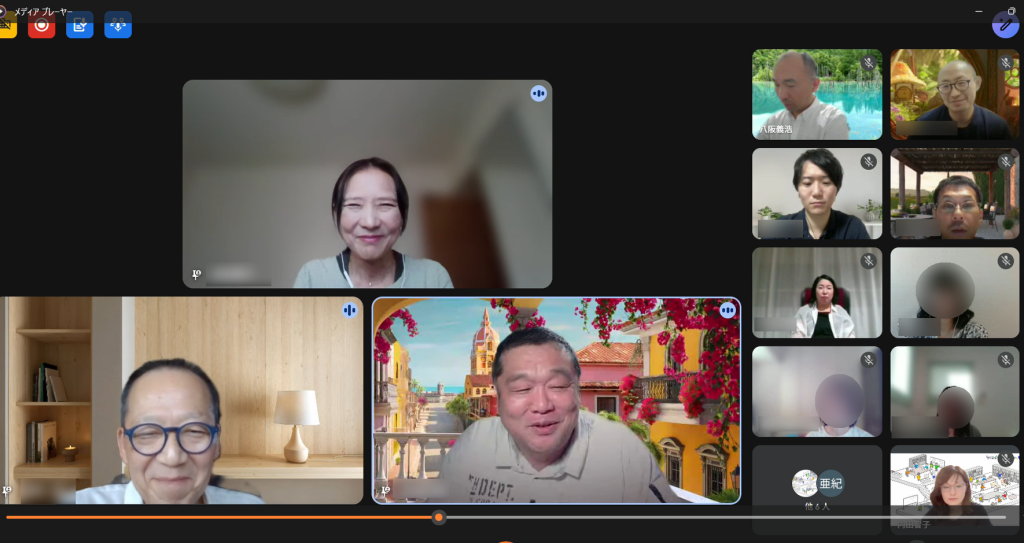Click the red record button icon

(41, 25)
